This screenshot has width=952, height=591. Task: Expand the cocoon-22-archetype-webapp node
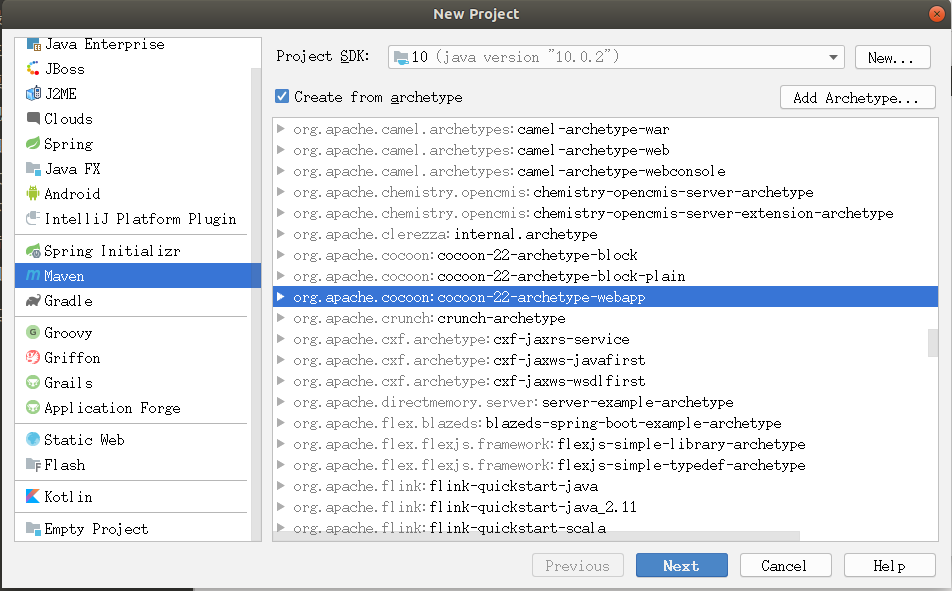(281, 297)
